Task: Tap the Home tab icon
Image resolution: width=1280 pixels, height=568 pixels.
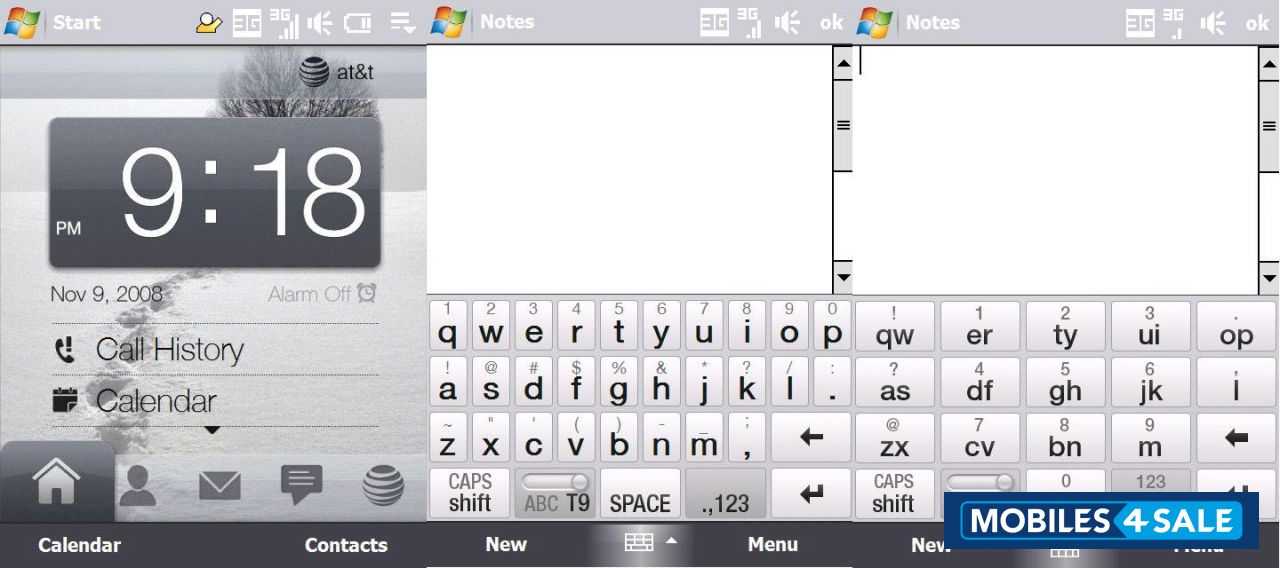Action: point(57,484)
